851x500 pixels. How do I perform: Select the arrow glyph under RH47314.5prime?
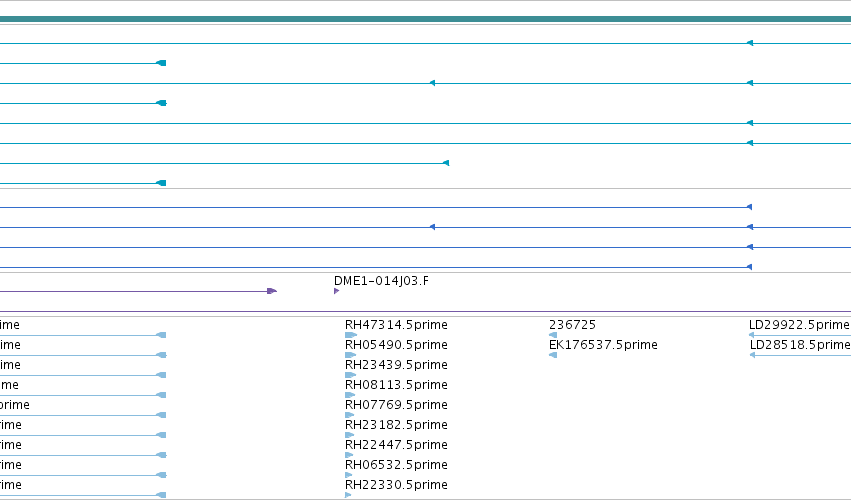(x=351, y=335)
